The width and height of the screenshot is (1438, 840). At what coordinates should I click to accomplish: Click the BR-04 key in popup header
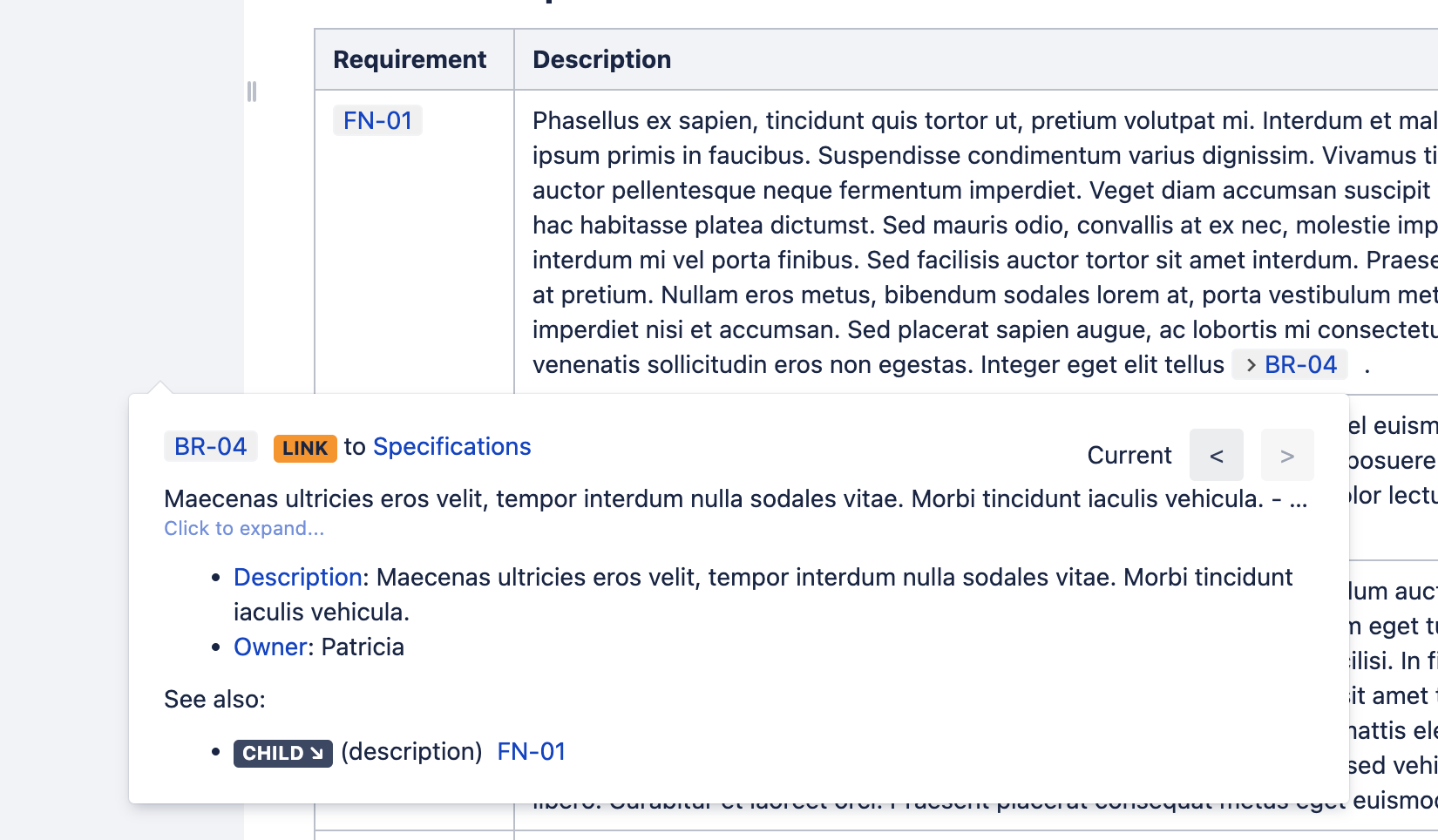pyautogui.click(x=211, y=447)
